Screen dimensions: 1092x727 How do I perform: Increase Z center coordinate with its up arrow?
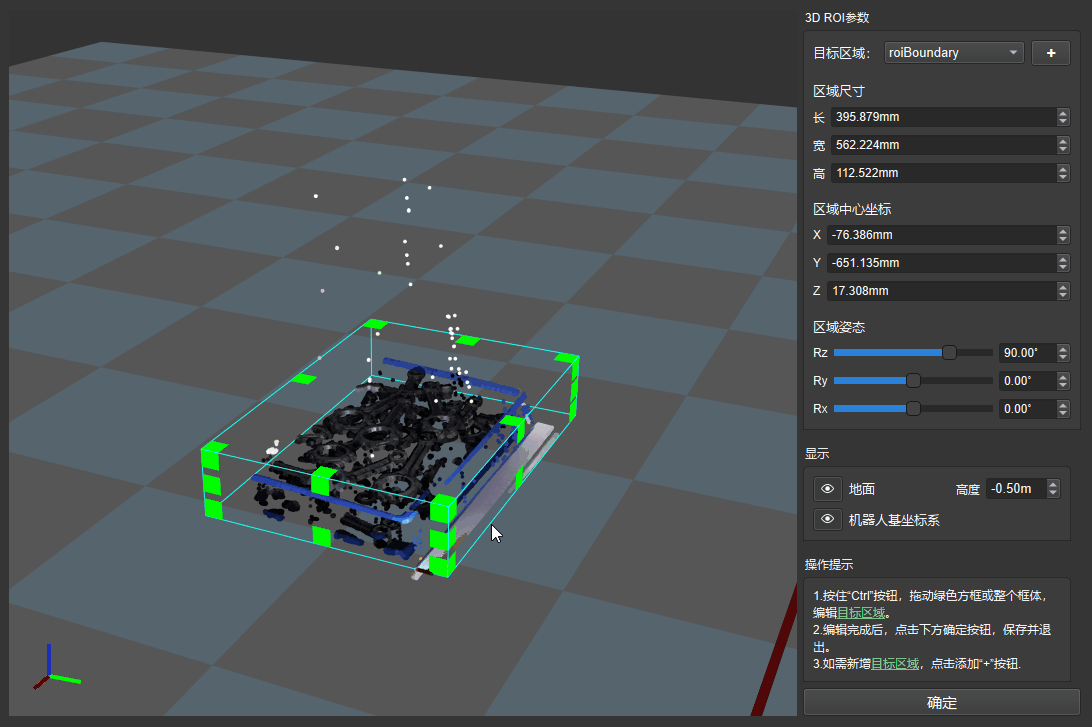tap(1062, 287)
